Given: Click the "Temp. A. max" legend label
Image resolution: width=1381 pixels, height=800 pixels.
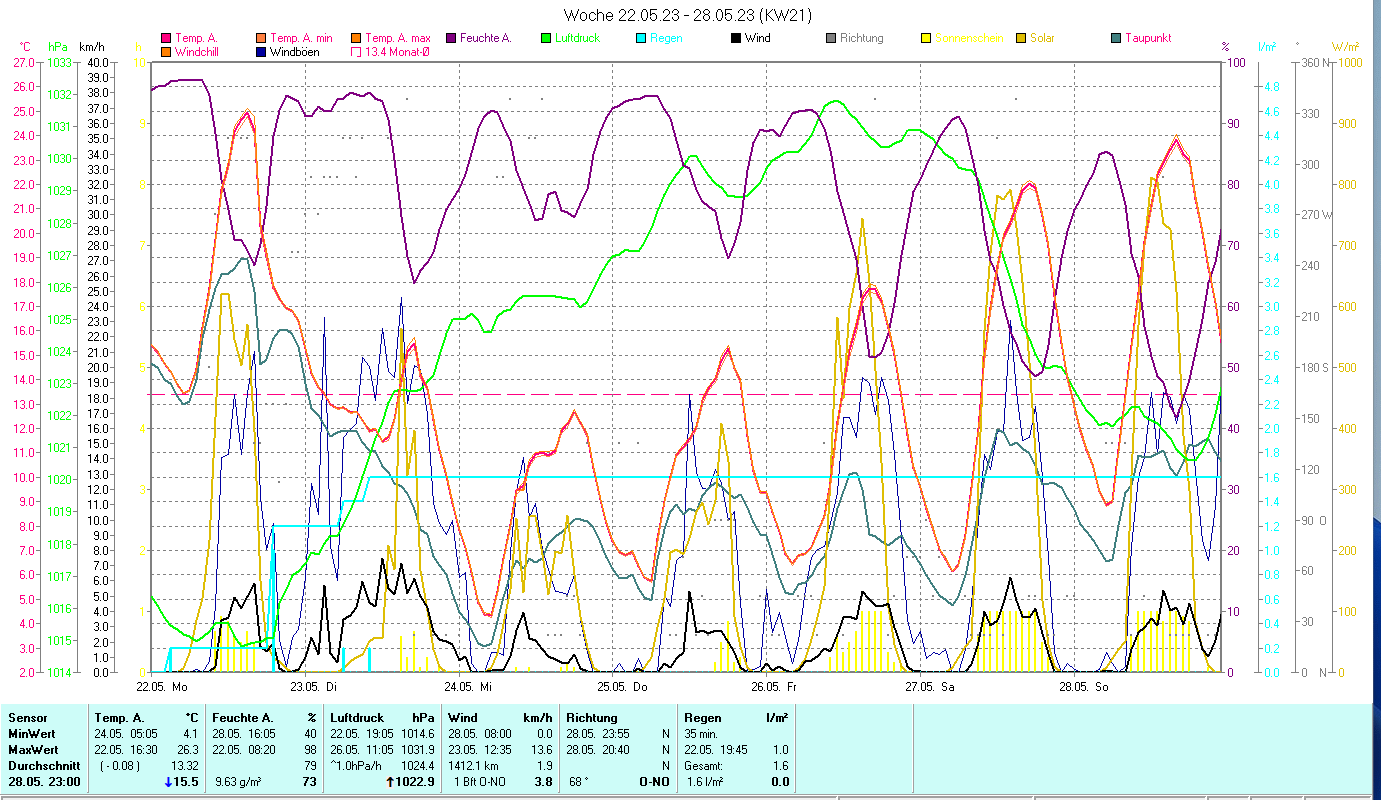Looking at the screenshot, I should (x=398, y=38).
